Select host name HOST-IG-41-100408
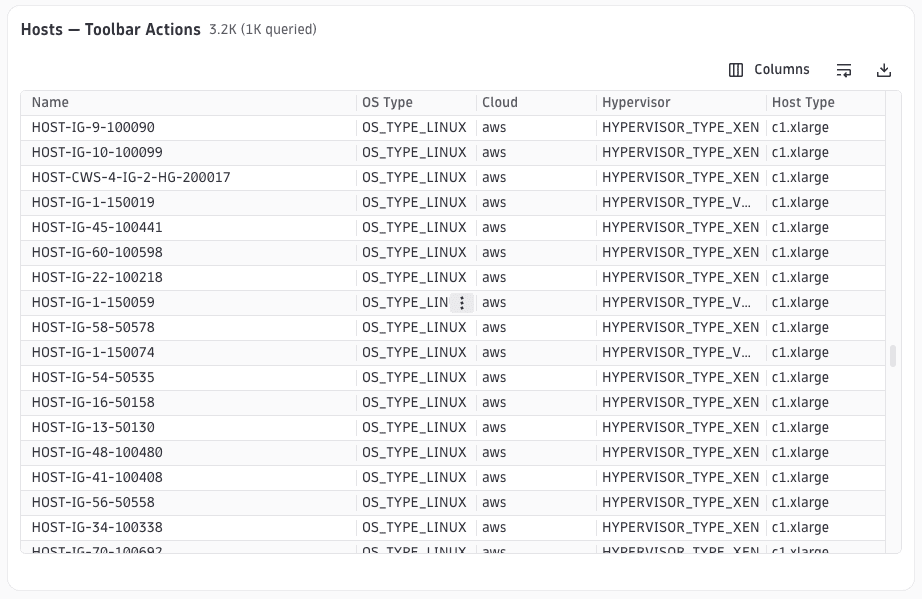 click(x=97, y=477)
